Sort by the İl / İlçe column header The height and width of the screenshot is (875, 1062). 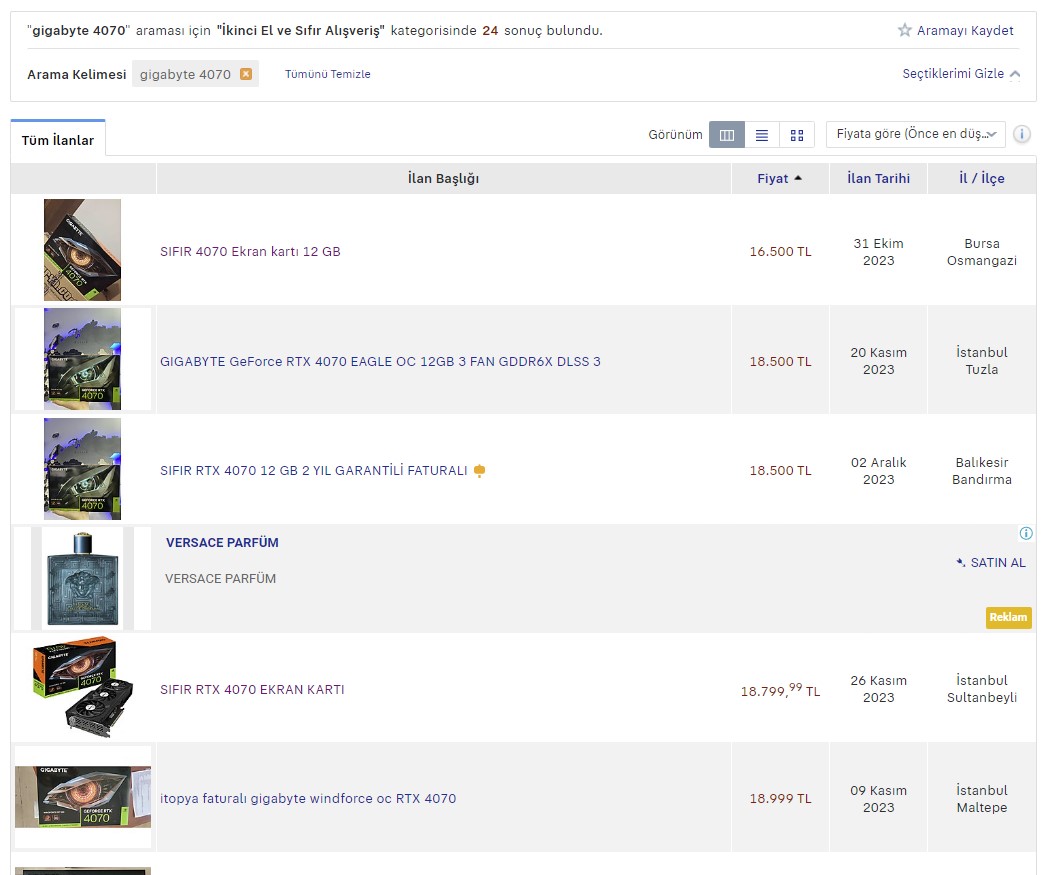pos(981,178)
